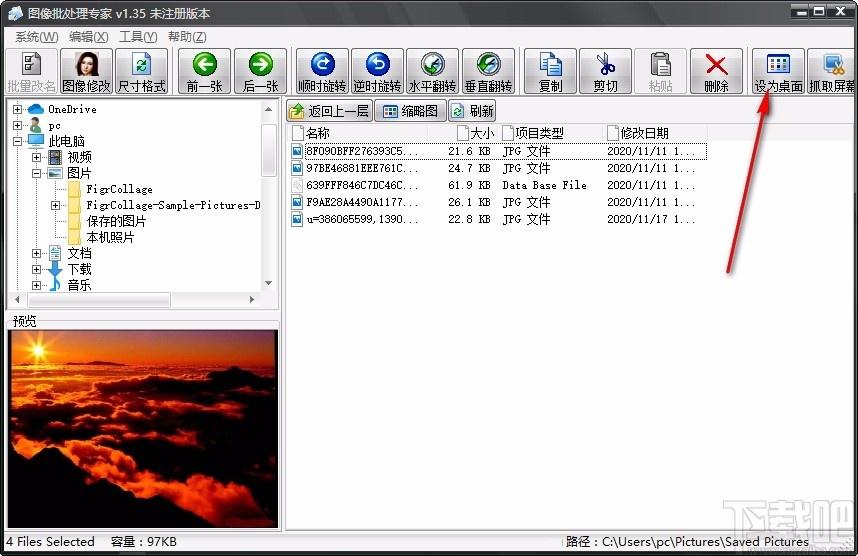The height and width of the screenshot is (556, 858).
Task: Expand the 下载 tree node
Action: (x=36, y=269)
